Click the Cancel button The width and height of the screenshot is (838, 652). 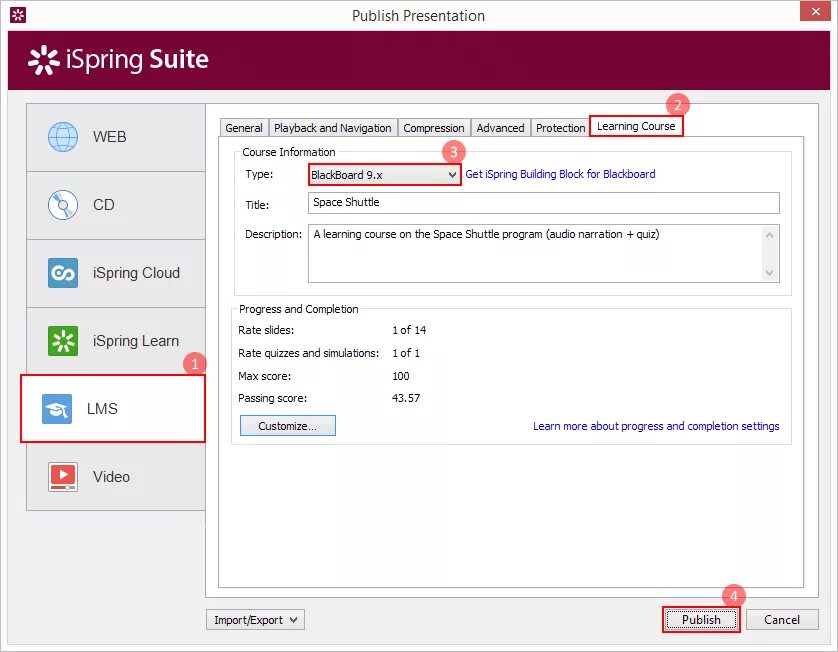pyautogui.click(x=782, y=620)
